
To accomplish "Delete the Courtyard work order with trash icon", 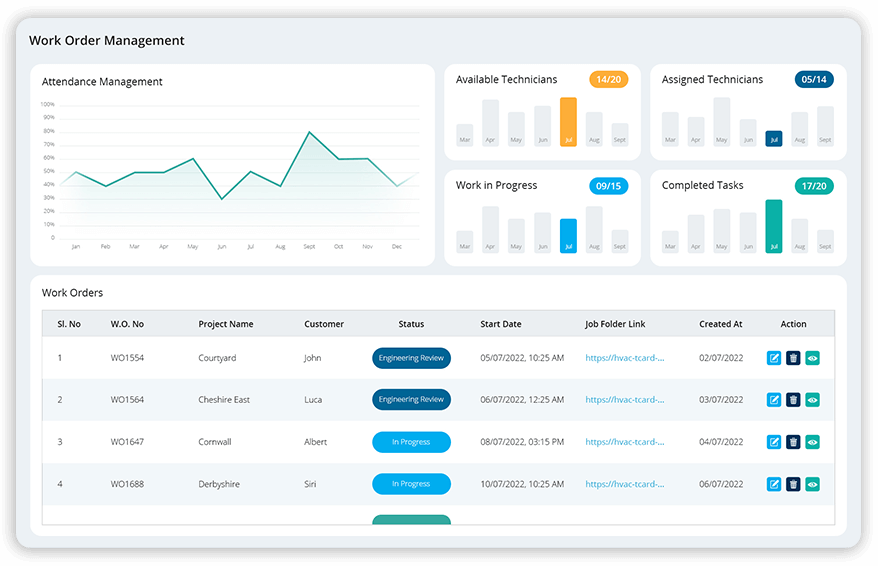I will [793, 358].
